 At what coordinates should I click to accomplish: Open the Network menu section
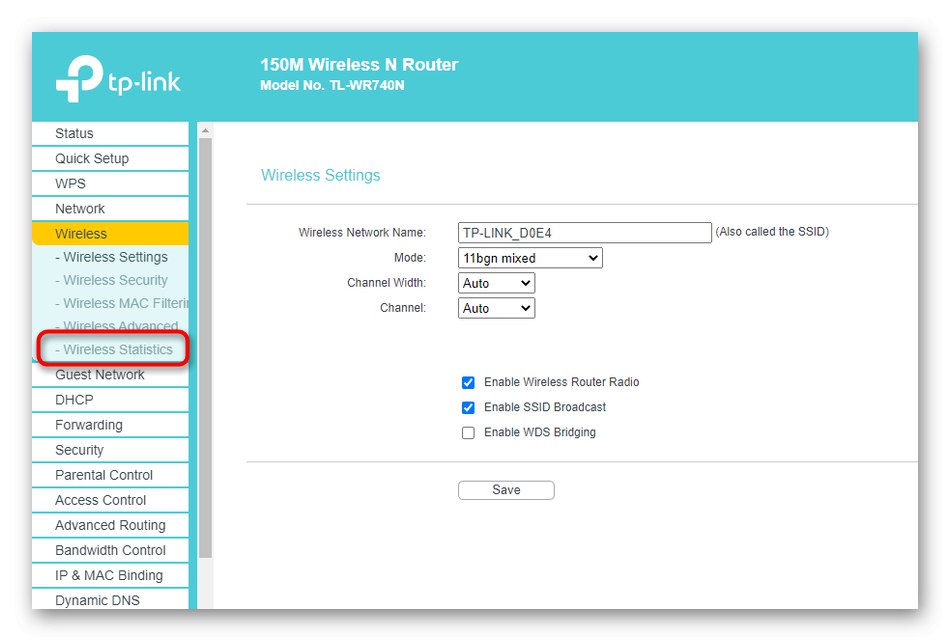tap(110, 209)
